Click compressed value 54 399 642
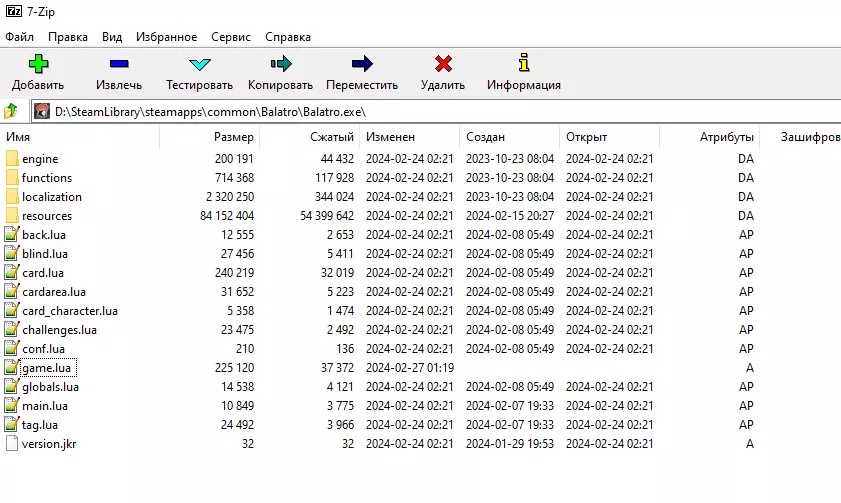The height and width of the screenshot is (503, 841). click(x=327, y=216)
